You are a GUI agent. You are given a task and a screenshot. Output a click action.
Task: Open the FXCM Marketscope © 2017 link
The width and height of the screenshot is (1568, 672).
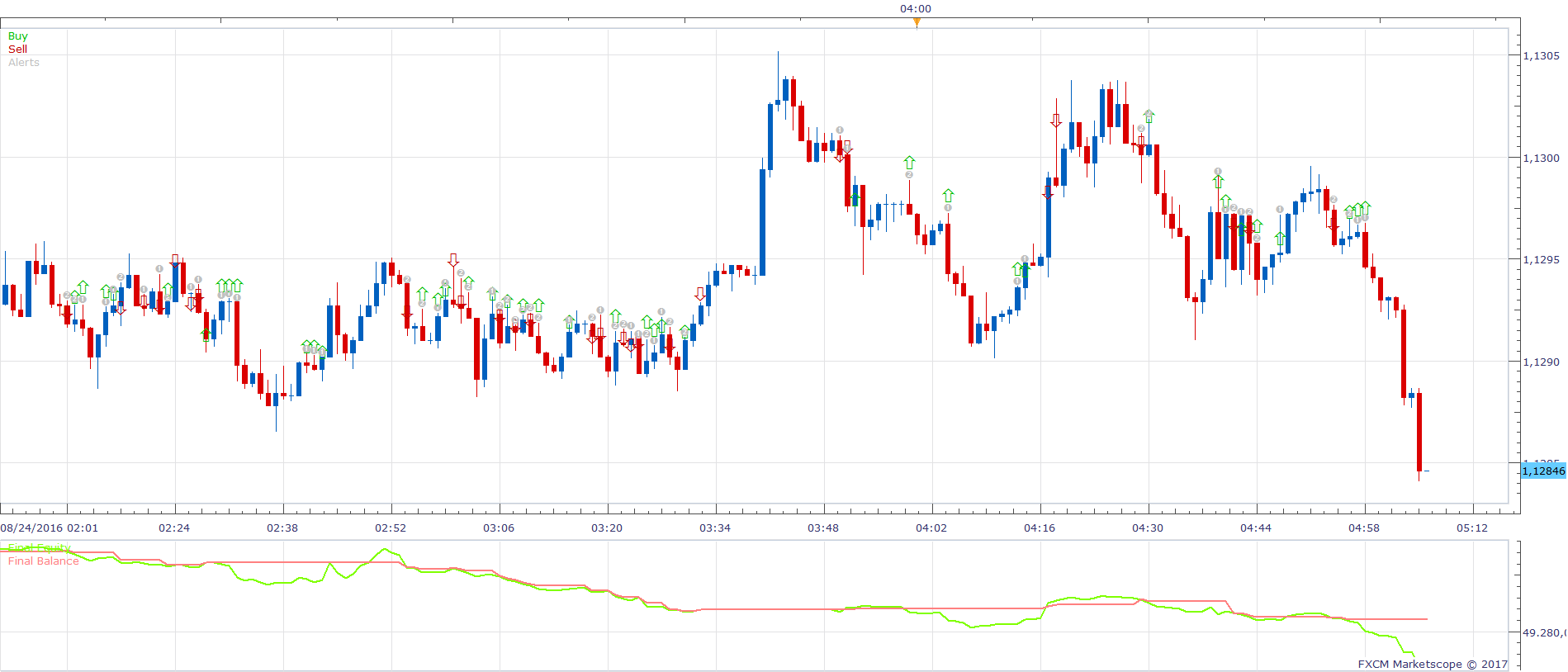1433,664
